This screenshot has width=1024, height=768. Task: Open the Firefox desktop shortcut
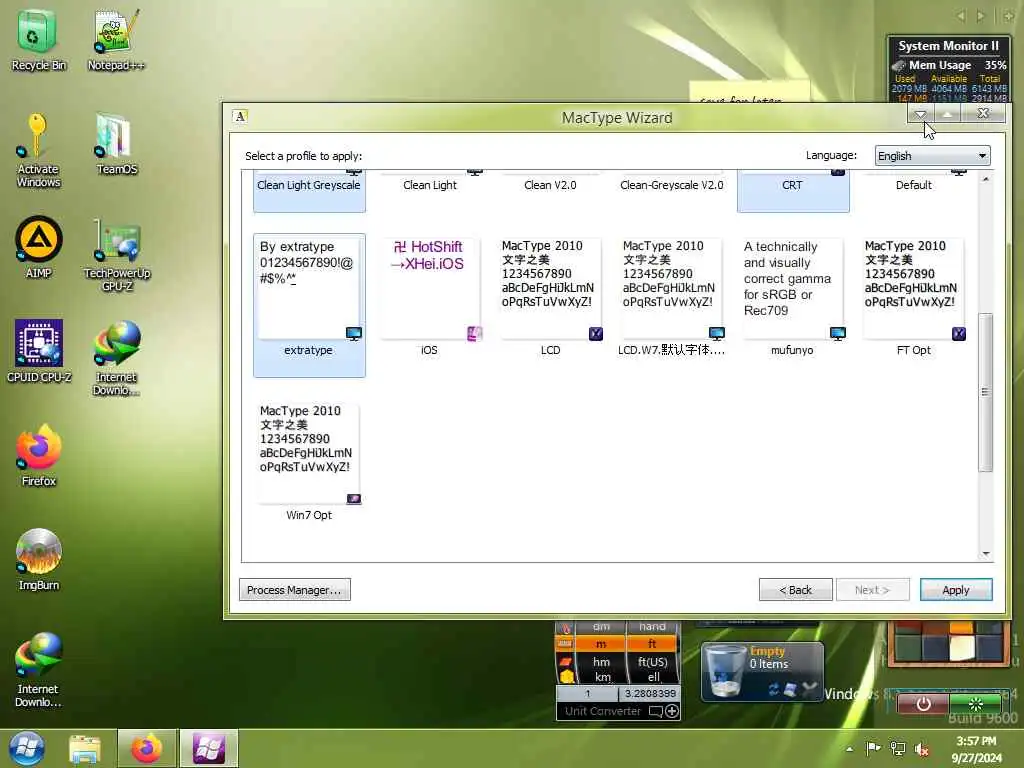(39, 455)
